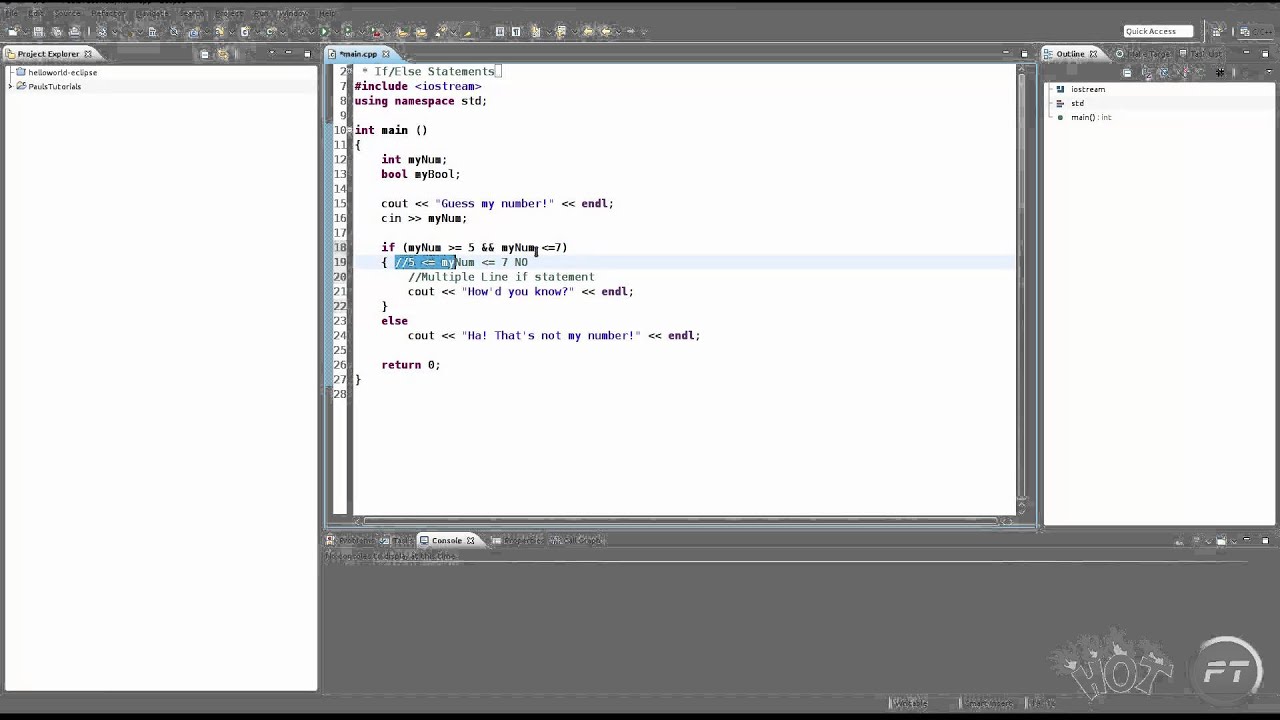Open the File menu

click(x=10, y=13)
